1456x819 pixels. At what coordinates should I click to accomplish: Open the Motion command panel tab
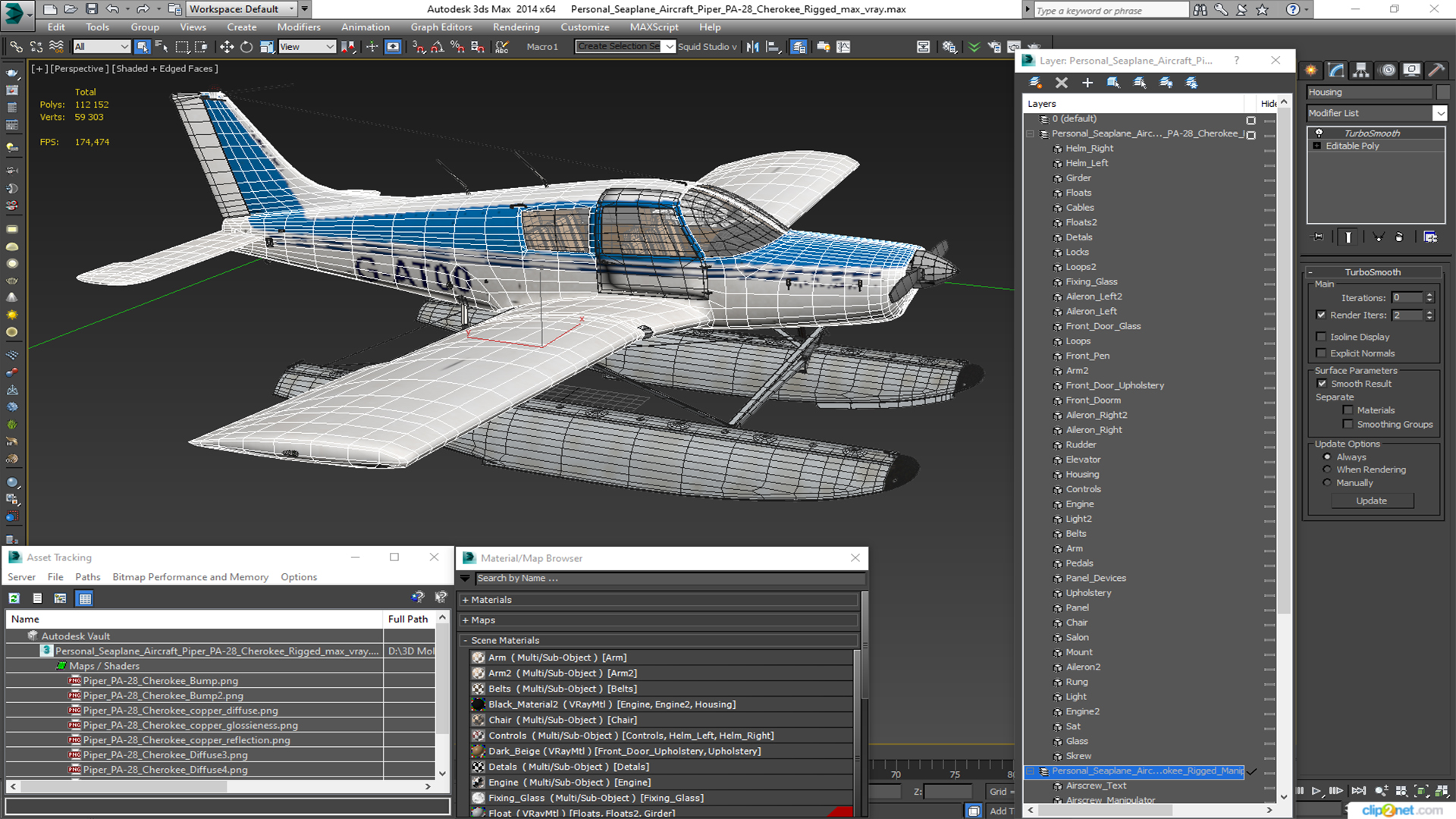(1387, 71)
